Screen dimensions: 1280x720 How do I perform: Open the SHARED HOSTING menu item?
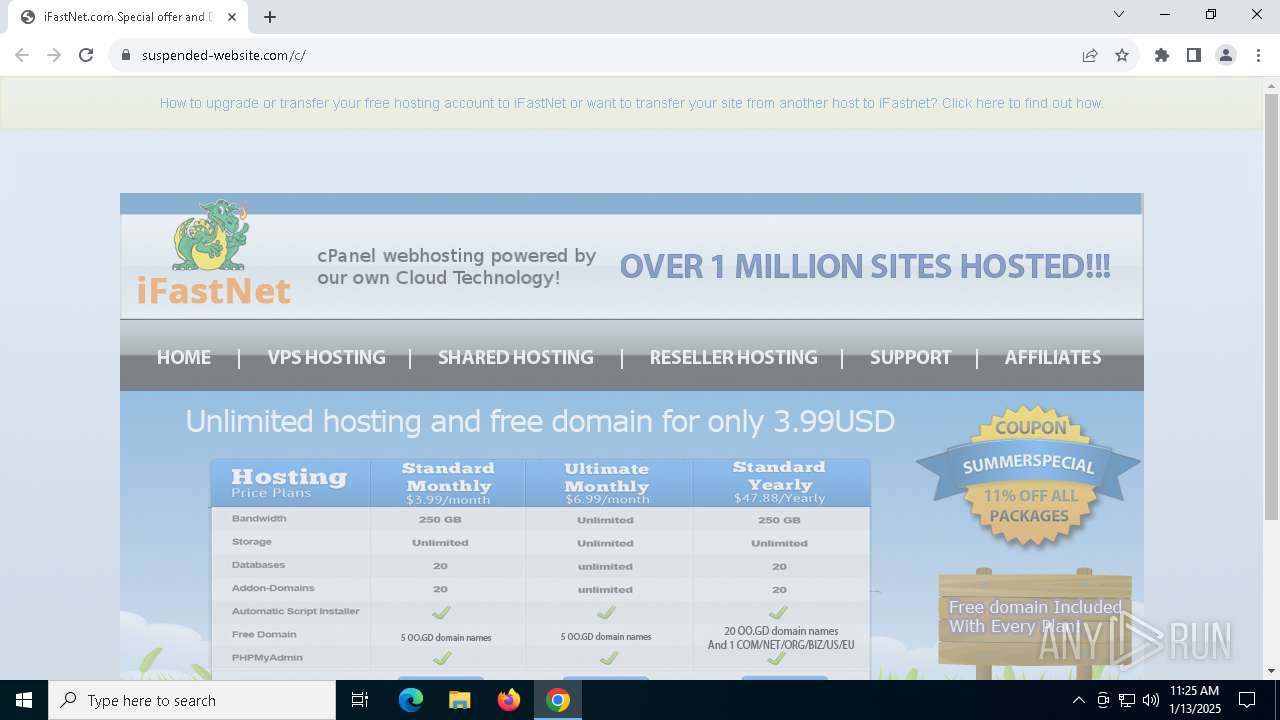coord(515,357)
